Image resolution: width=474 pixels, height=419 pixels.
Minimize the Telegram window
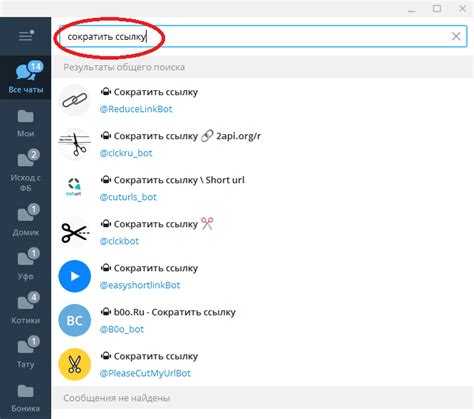coord(412,10)
